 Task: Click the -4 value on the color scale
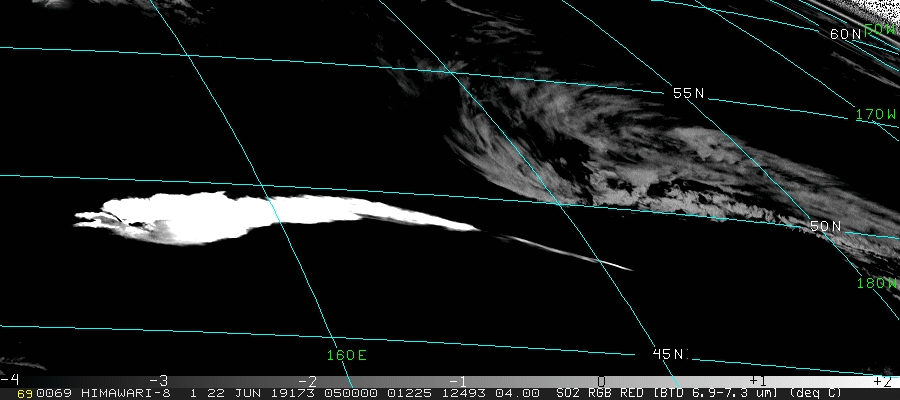10,380
